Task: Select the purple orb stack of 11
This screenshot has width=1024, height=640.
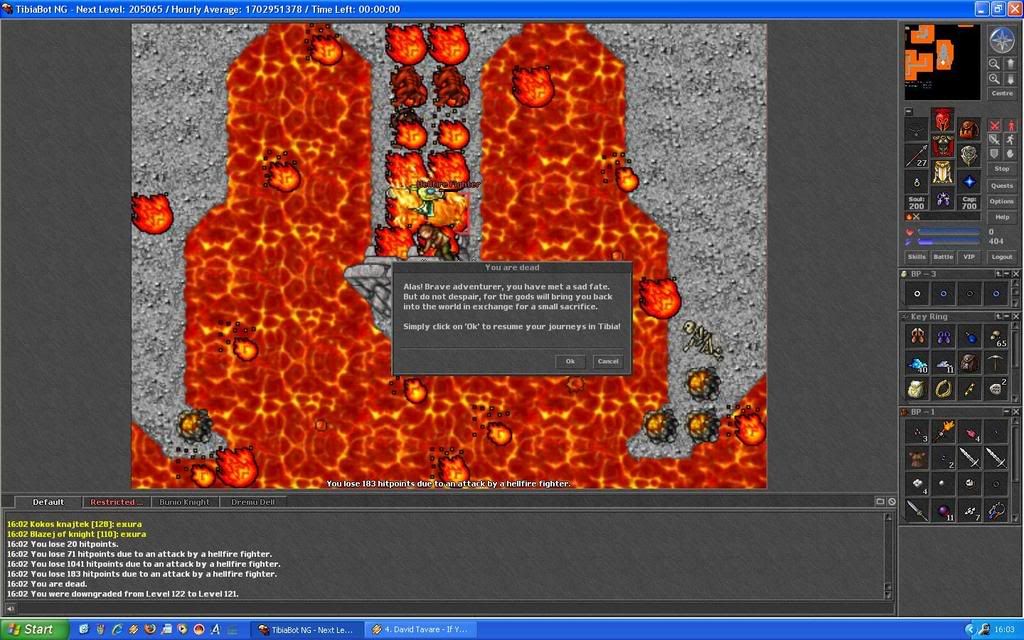Action: (x=943, y=511)
